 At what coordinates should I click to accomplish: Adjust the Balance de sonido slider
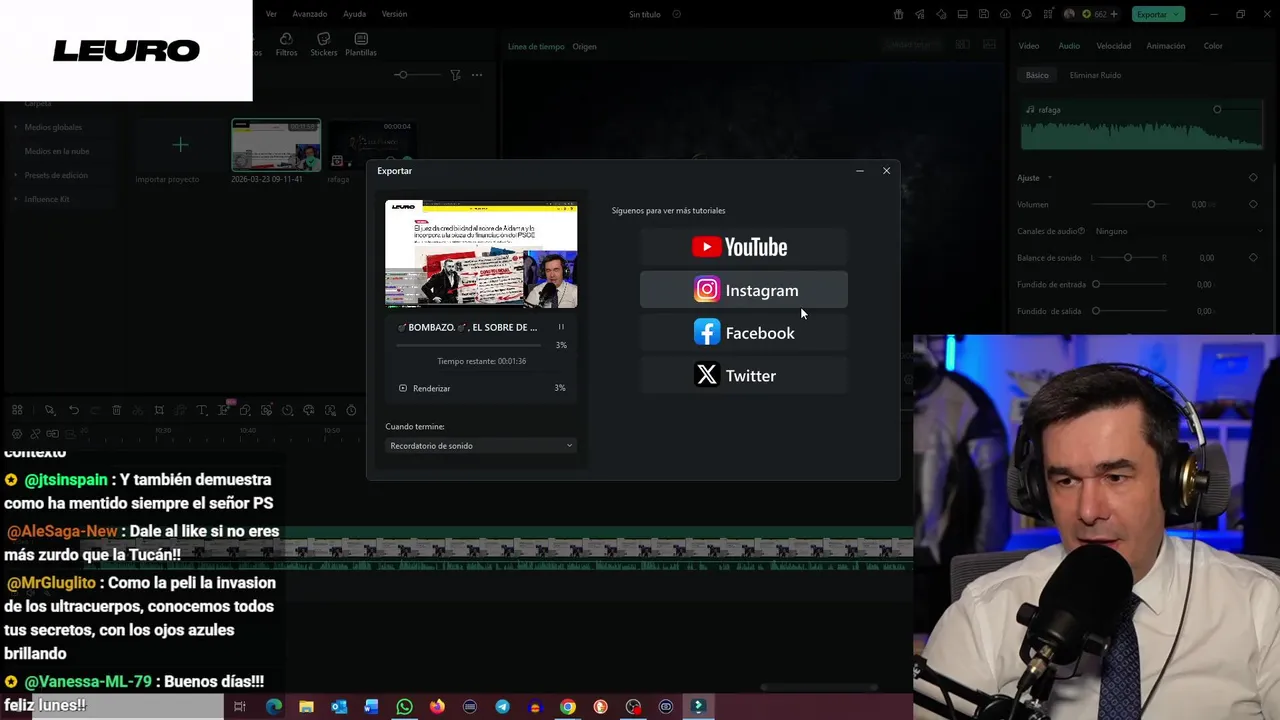click(x=1128, y=258)
